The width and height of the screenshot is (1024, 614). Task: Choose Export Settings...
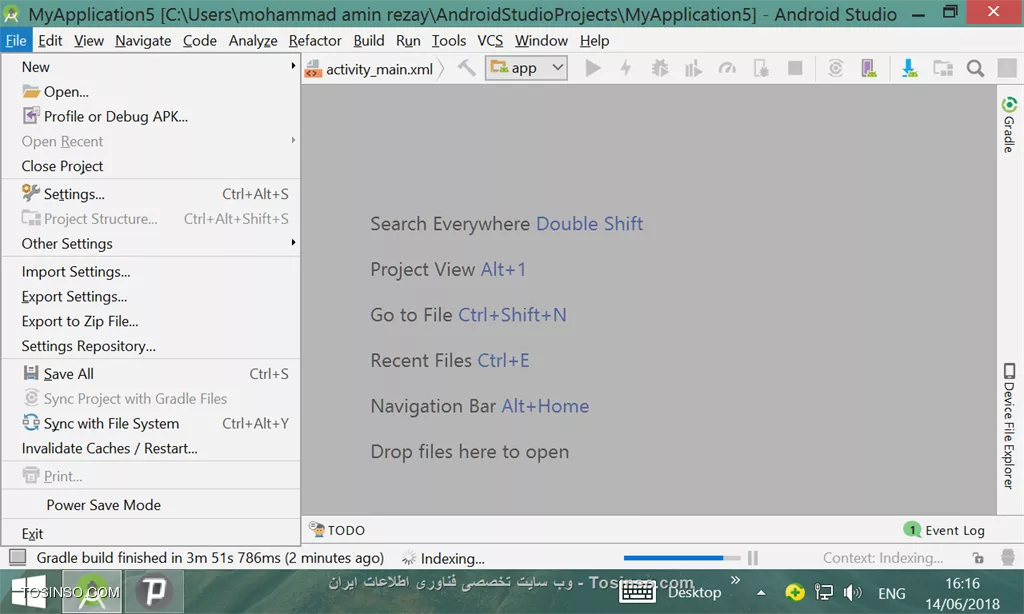[x=151, y=297]
